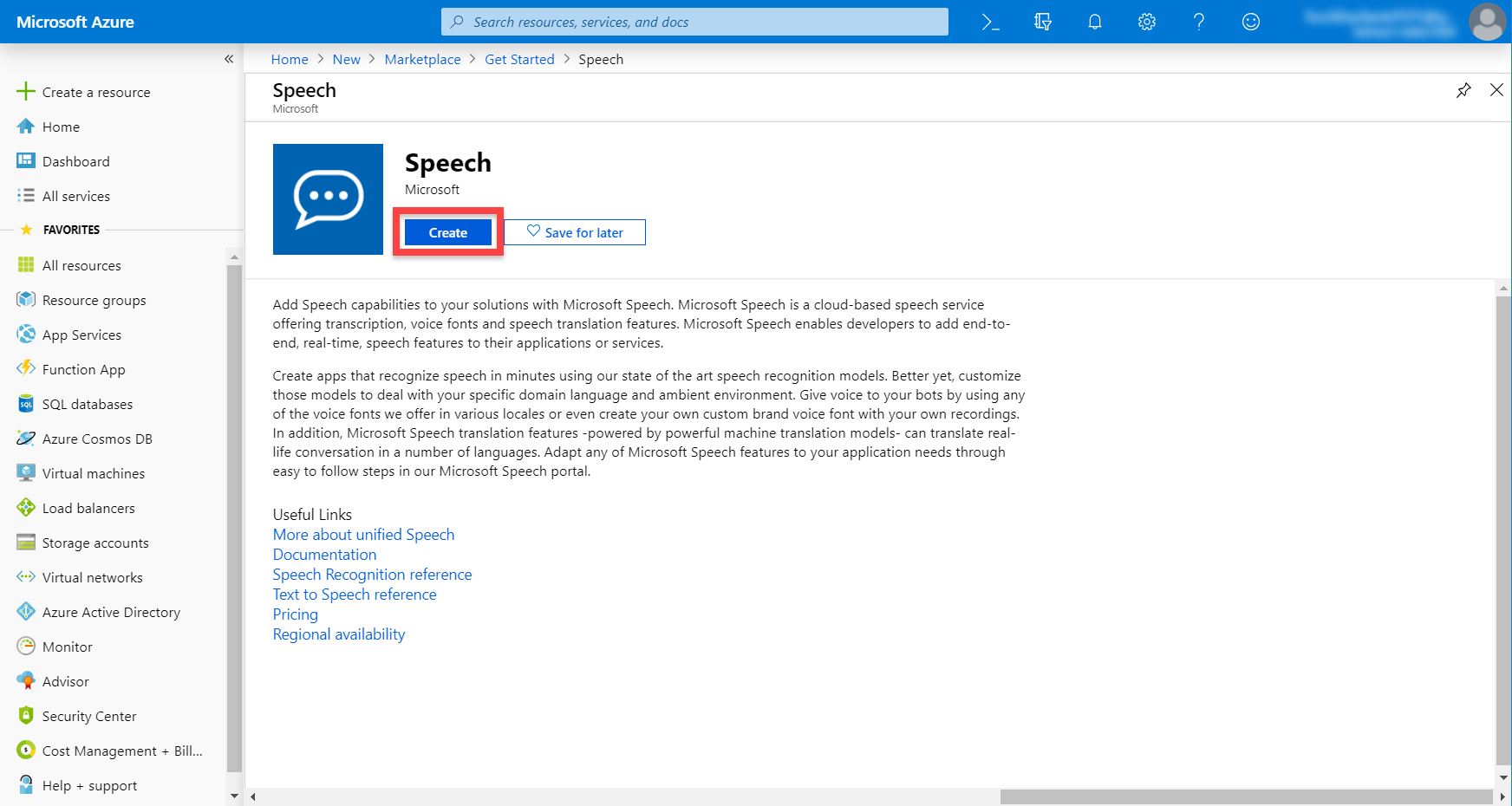Click the Dashboard icon in the sidebar
The image size is (1512, 806).
click(x=26, y=160)
